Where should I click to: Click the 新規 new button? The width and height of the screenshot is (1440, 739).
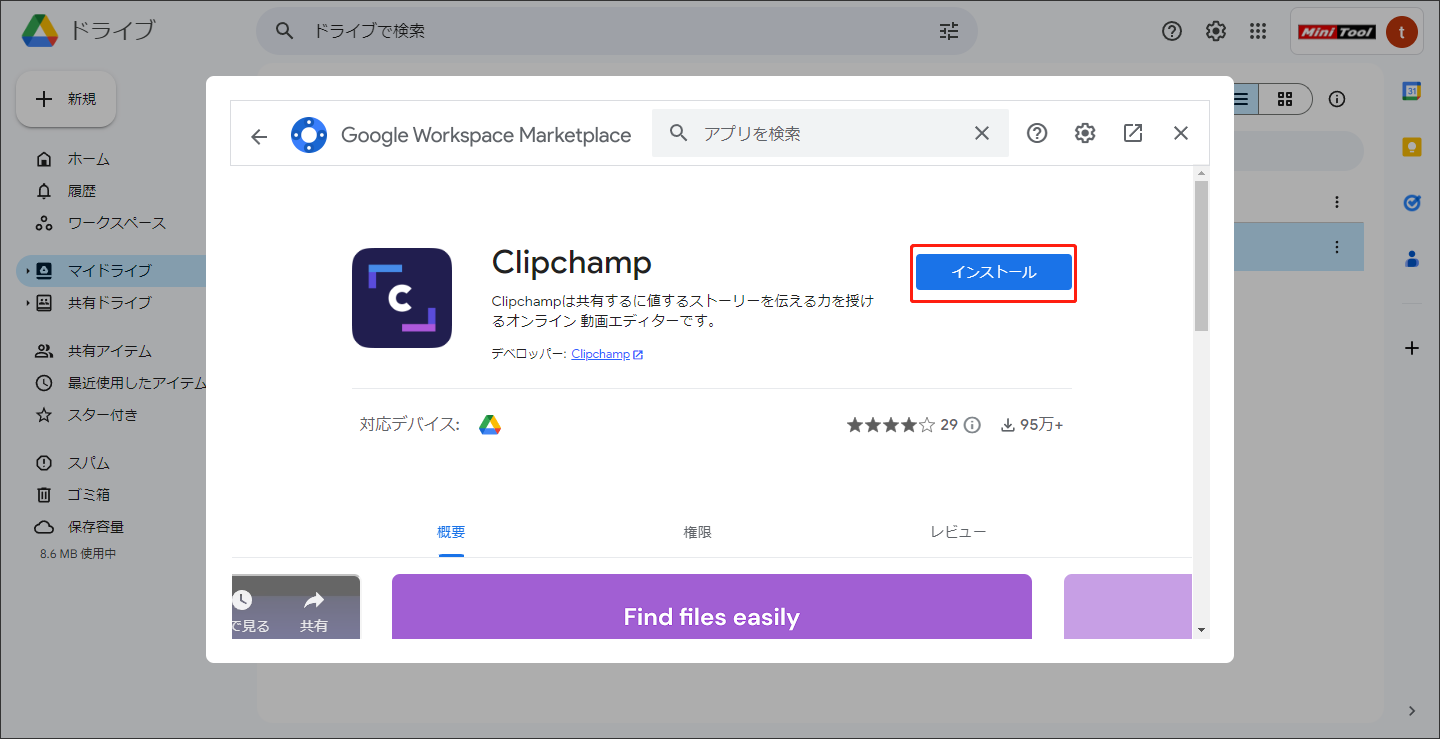point(66,99)
